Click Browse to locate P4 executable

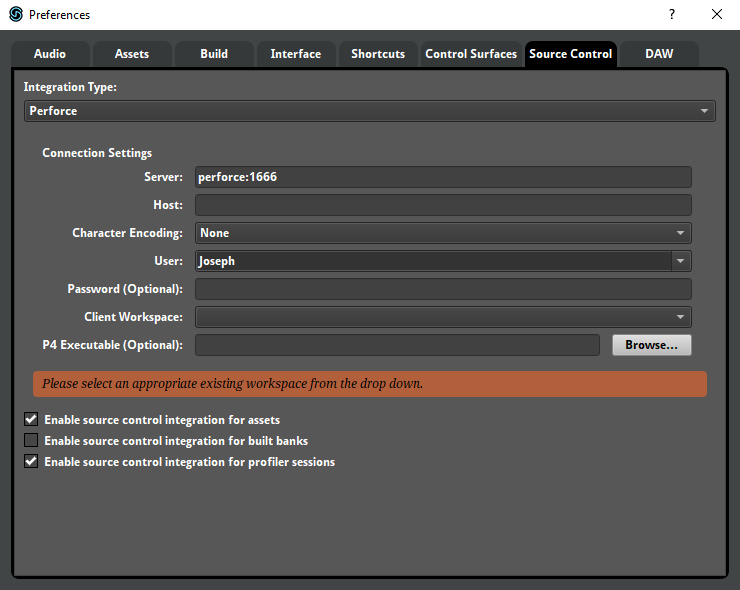[651, 345]
